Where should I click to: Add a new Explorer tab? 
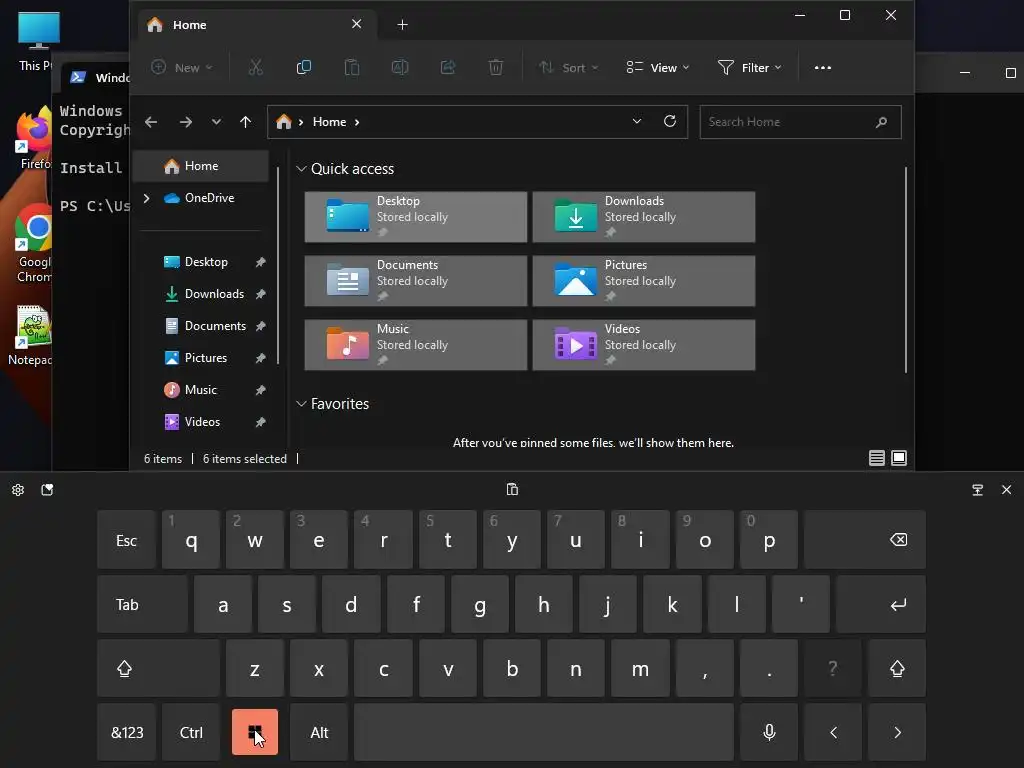click(402, 25)
